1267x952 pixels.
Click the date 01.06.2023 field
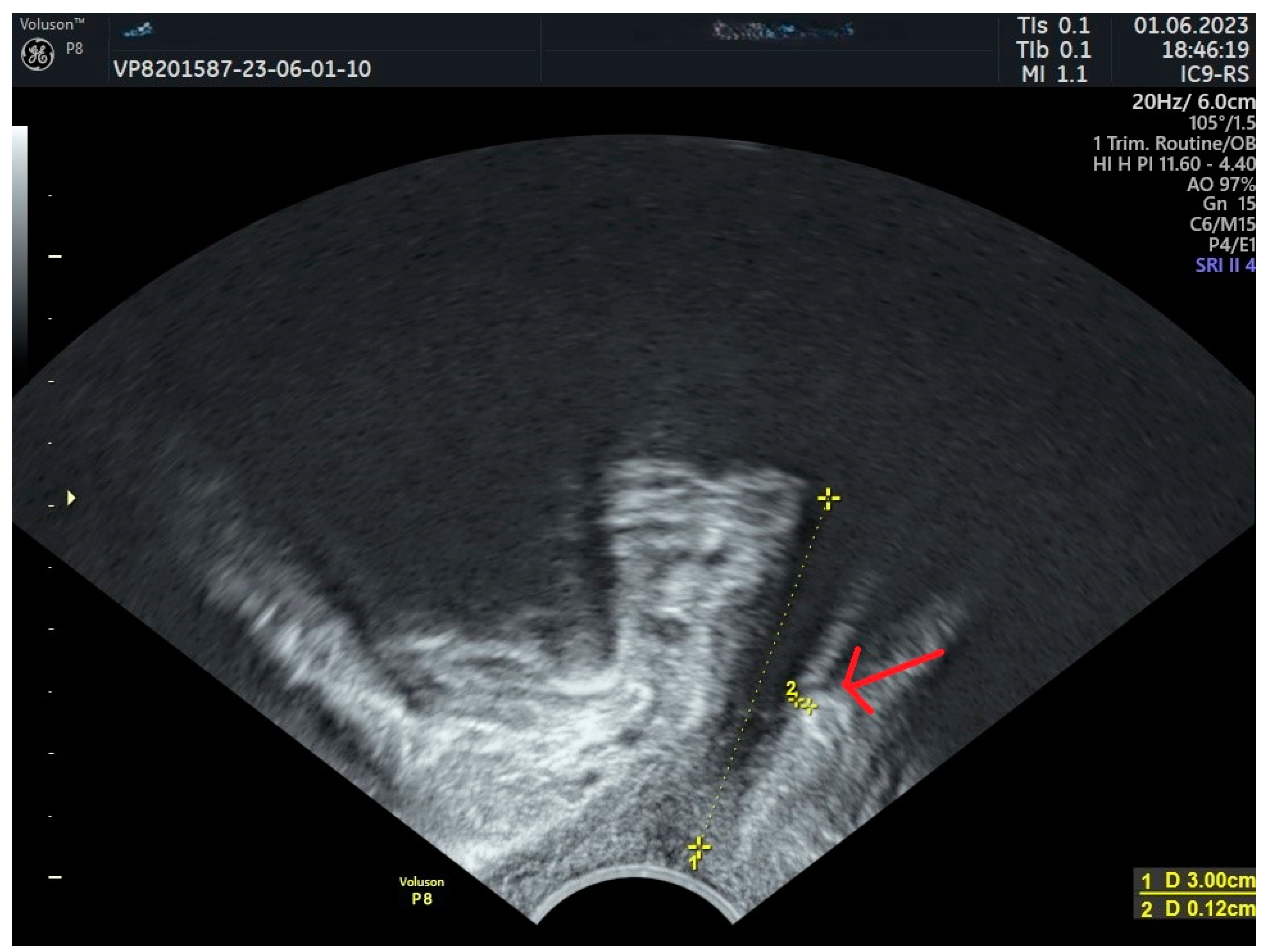point(1190,26)
